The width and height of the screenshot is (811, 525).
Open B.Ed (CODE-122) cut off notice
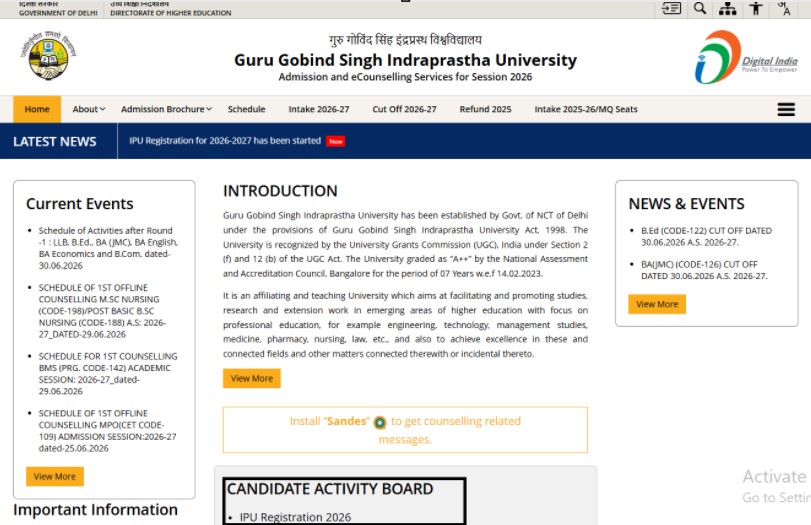point(706,236)
